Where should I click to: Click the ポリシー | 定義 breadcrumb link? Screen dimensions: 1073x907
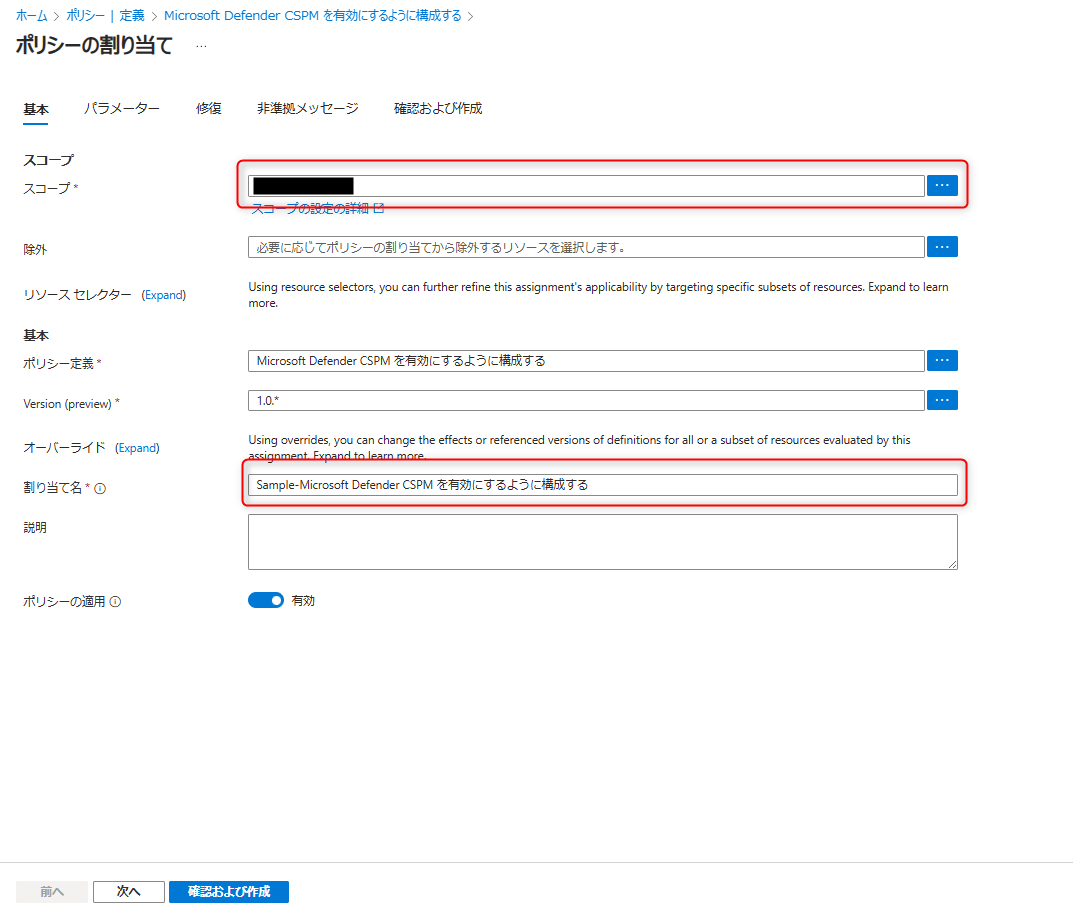coord(105,15)
